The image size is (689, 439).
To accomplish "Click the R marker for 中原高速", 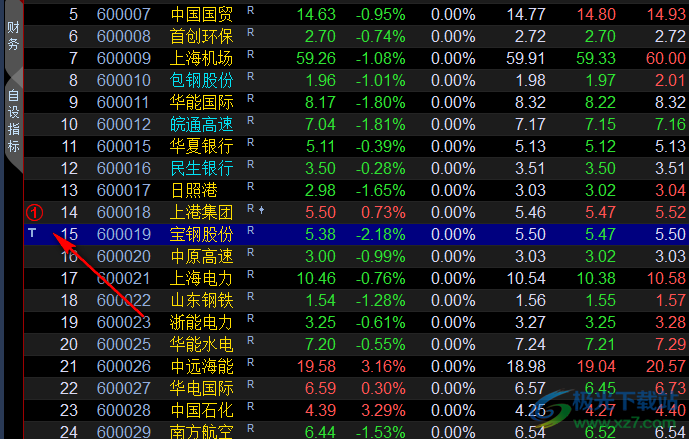I will coord(250,252).
